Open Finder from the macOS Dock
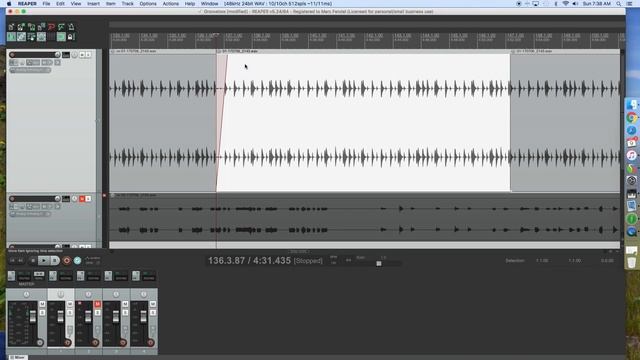 pyautogui.click(x=631, y=105)
